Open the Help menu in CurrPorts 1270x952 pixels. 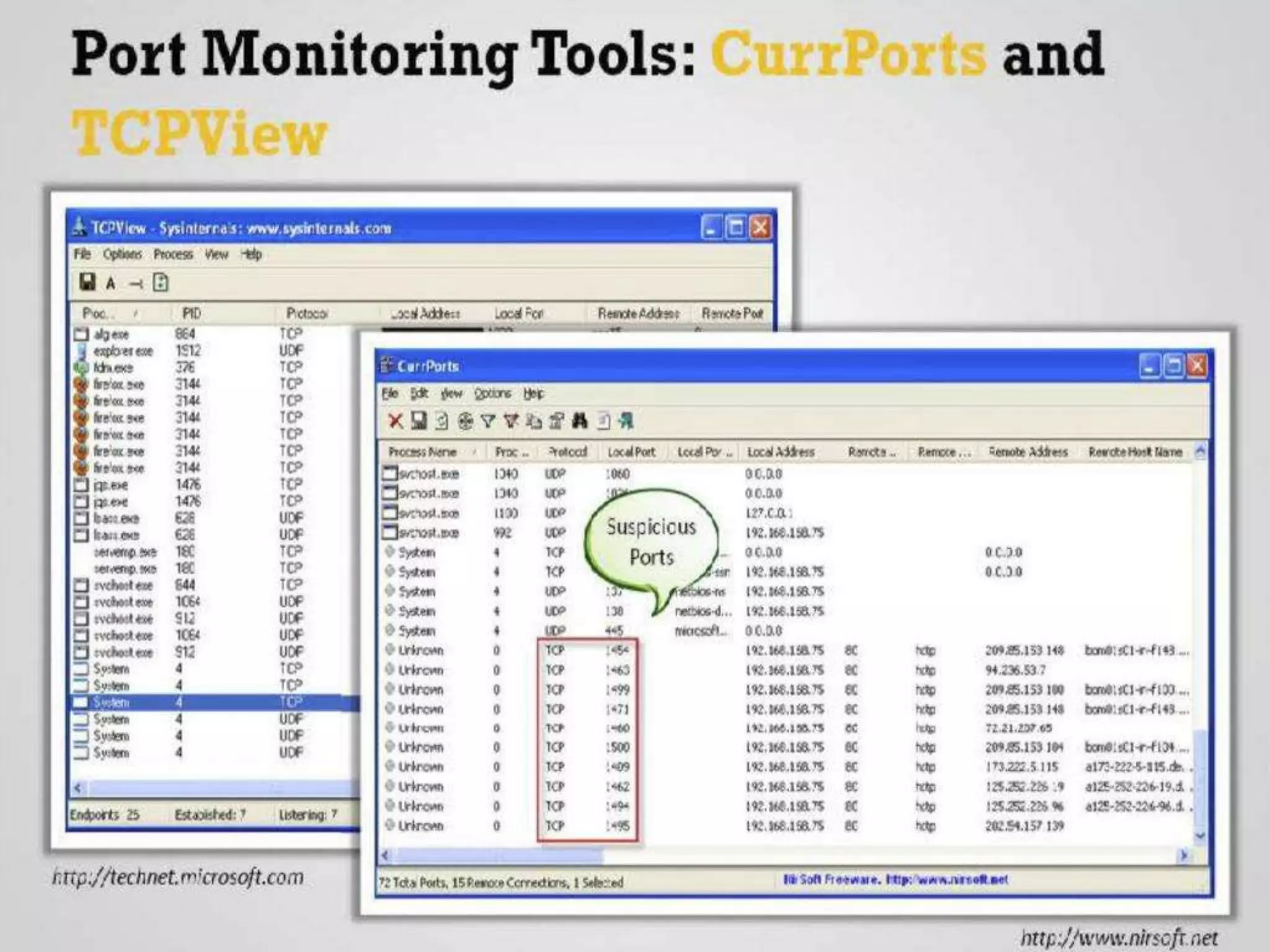coord(533,394)
